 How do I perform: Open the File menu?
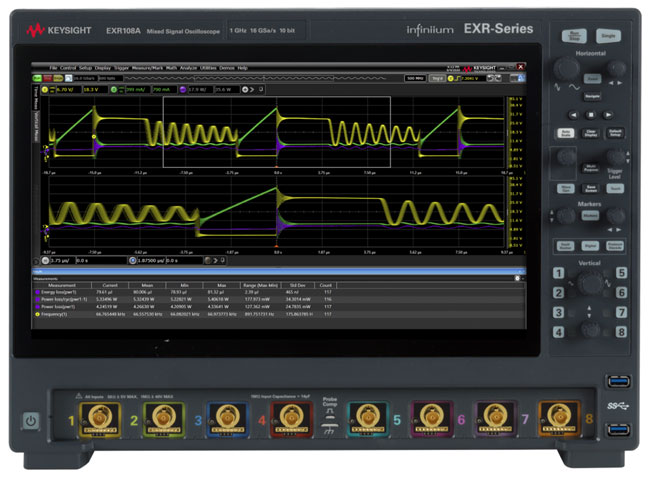tap(53, 68)
